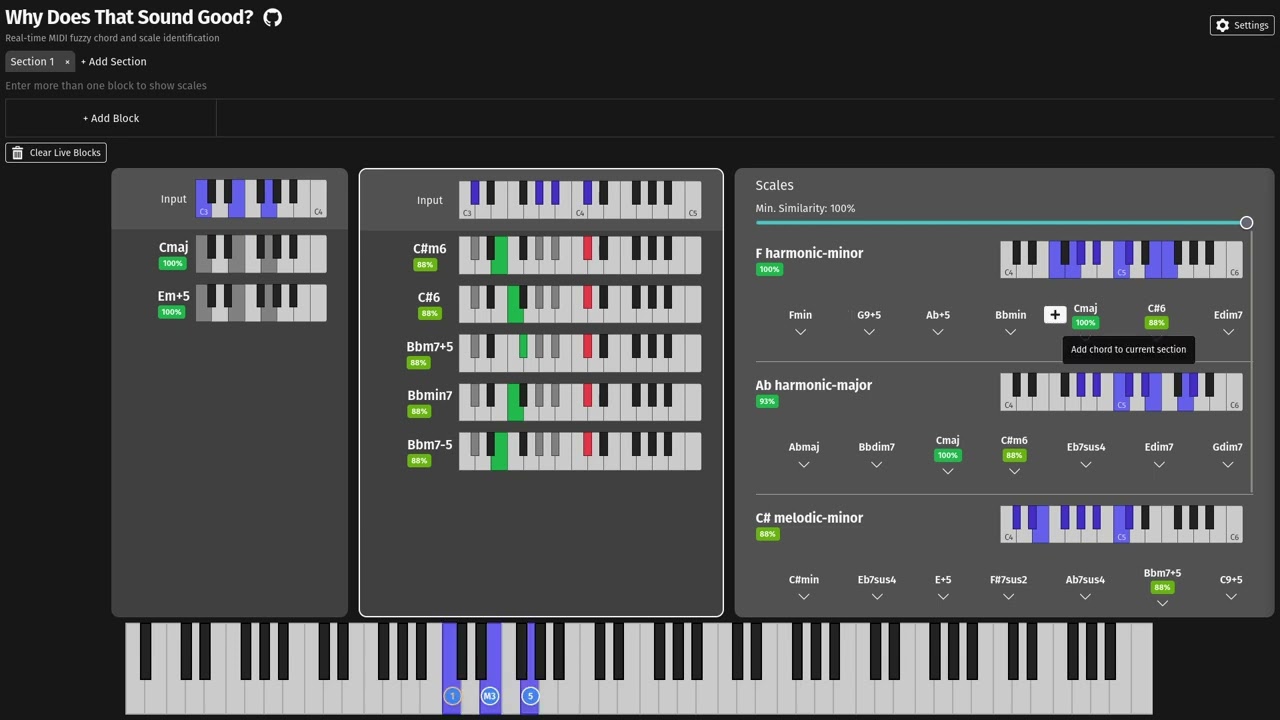The height and width of the screenshot is (720, 1280).
Task: Close Section 1 tab with x
Action: 67,62
